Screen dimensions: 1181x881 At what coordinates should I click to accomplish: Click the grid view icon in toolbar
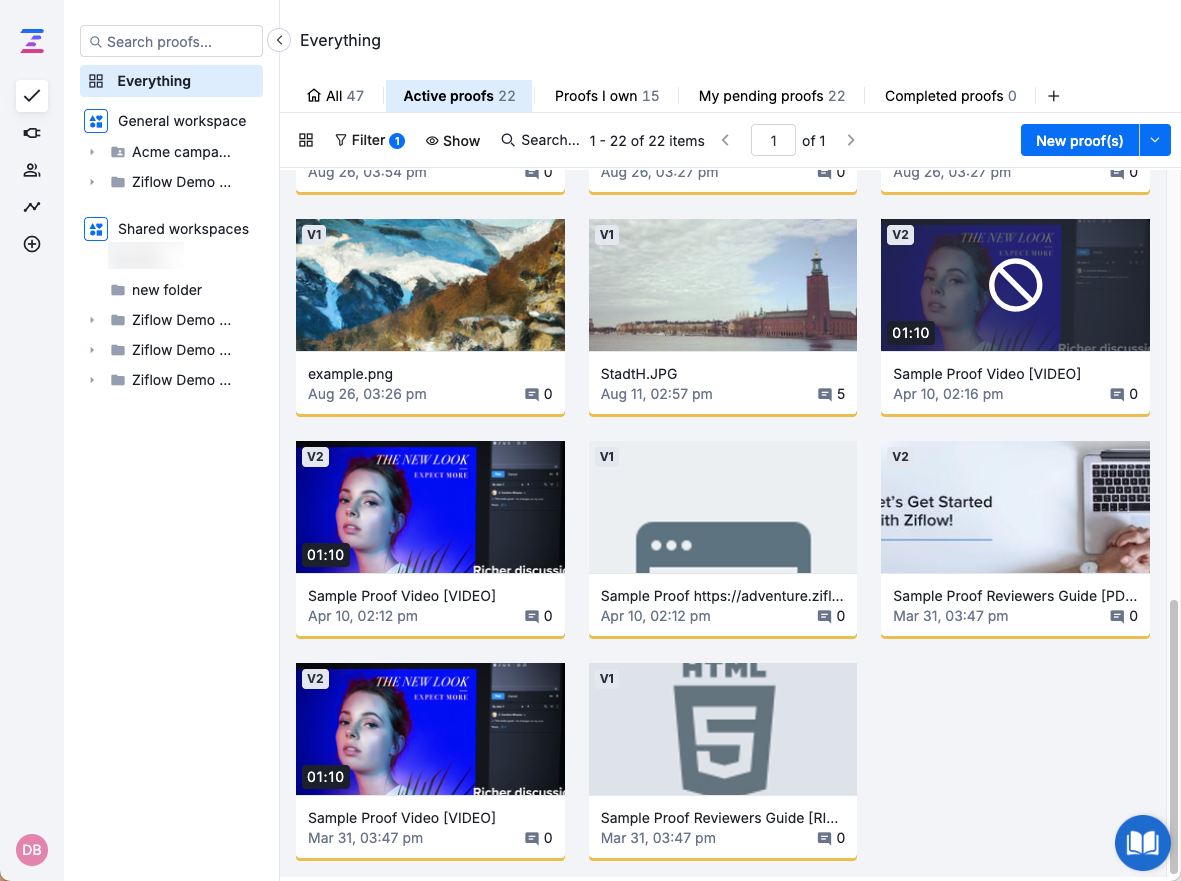point(307,141)
